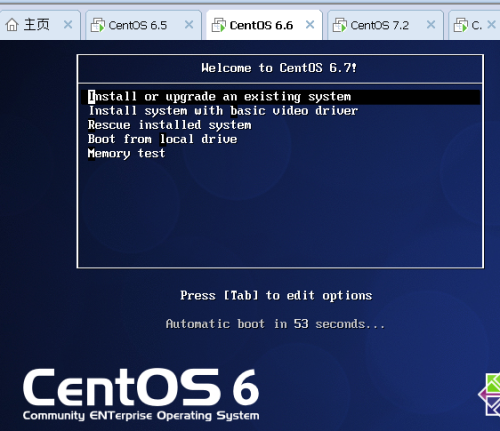
Task: Click Community ENTerprise Operating System tagline
Action: point(141,416)
